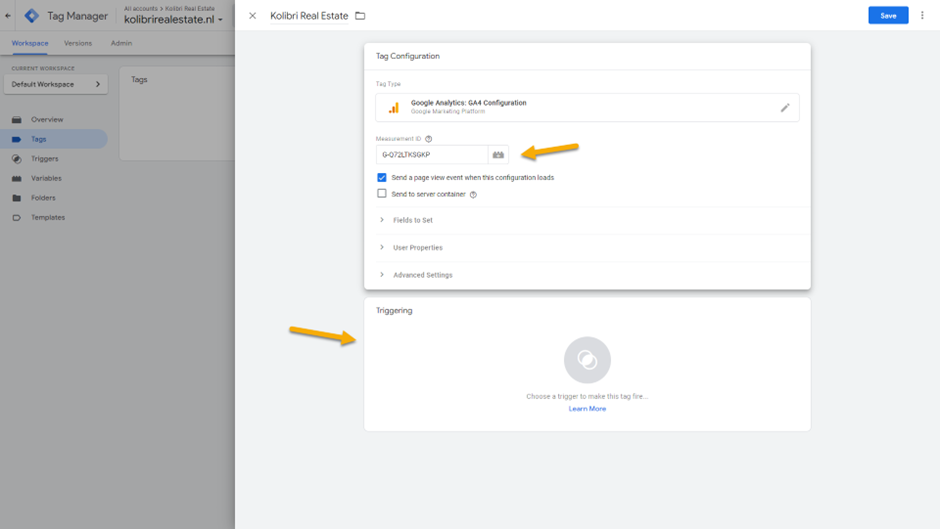The image size is (940, 529).
Task: Edit the Kolibri Real Estate tag name
Action: (x=309, y=16)
